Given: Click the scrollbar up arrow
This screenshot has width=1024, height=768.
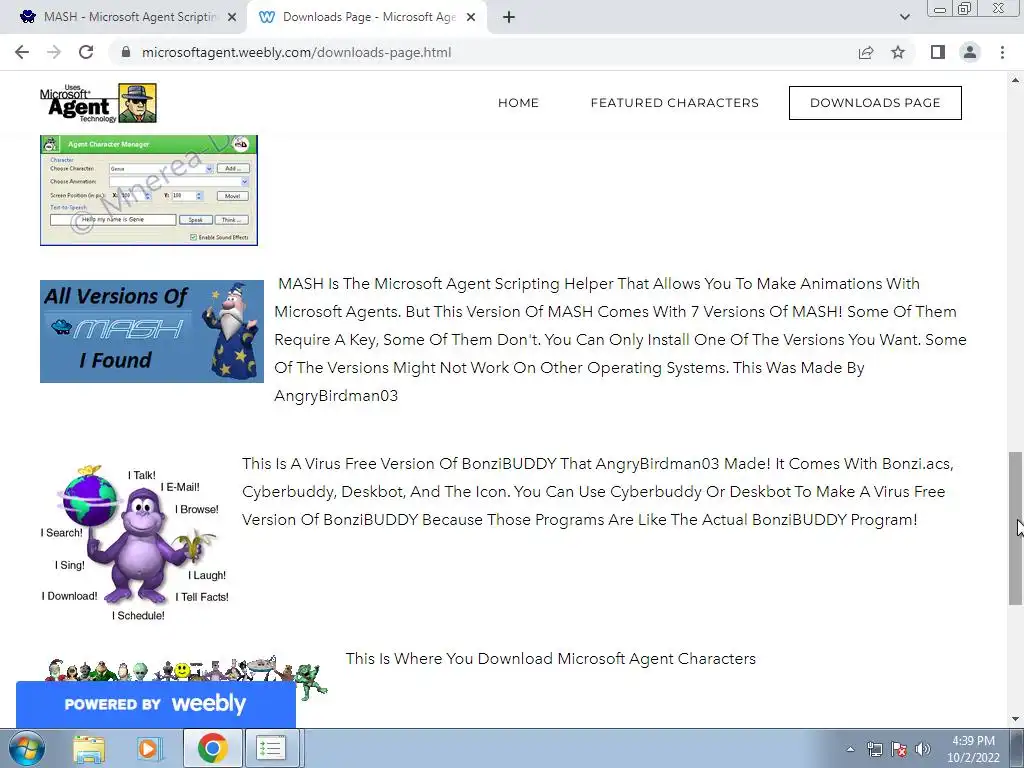Looking at the screenshot, I should [x=1015, y=80].
